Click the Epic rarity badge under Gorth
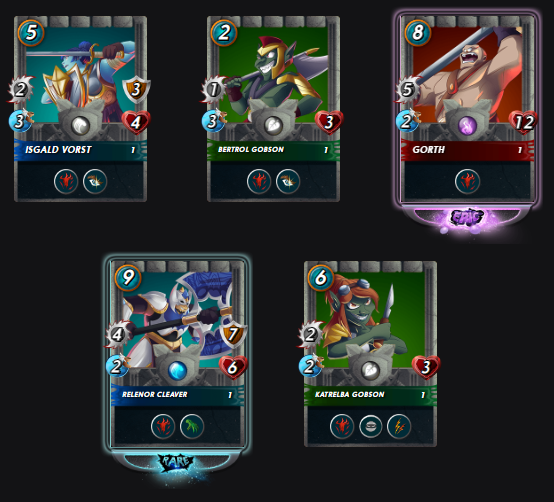The width and height of the screenshot is (554, 502). 467,218
